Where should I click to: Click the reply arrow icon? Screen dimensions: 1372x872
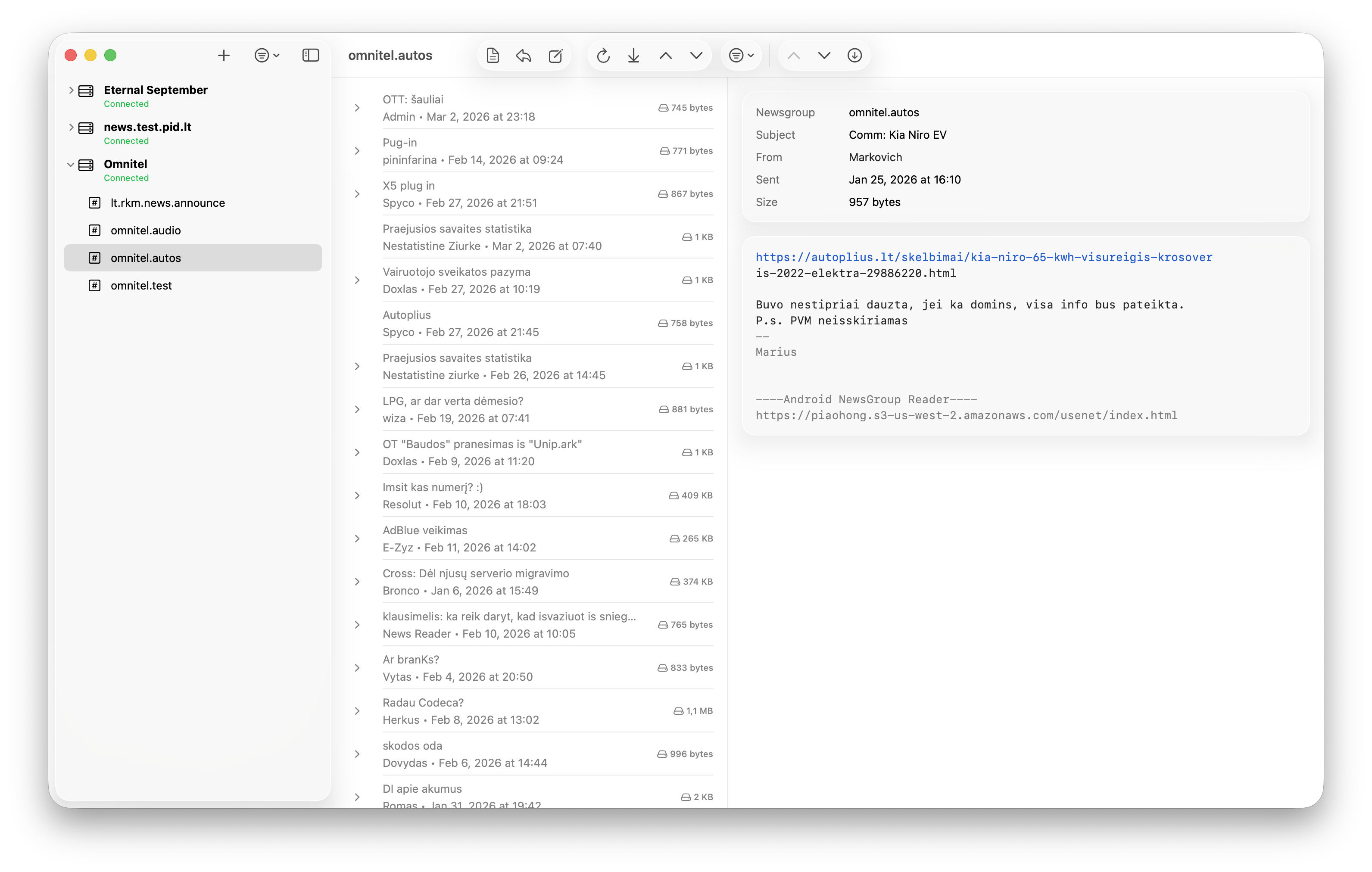click(523, 55)
